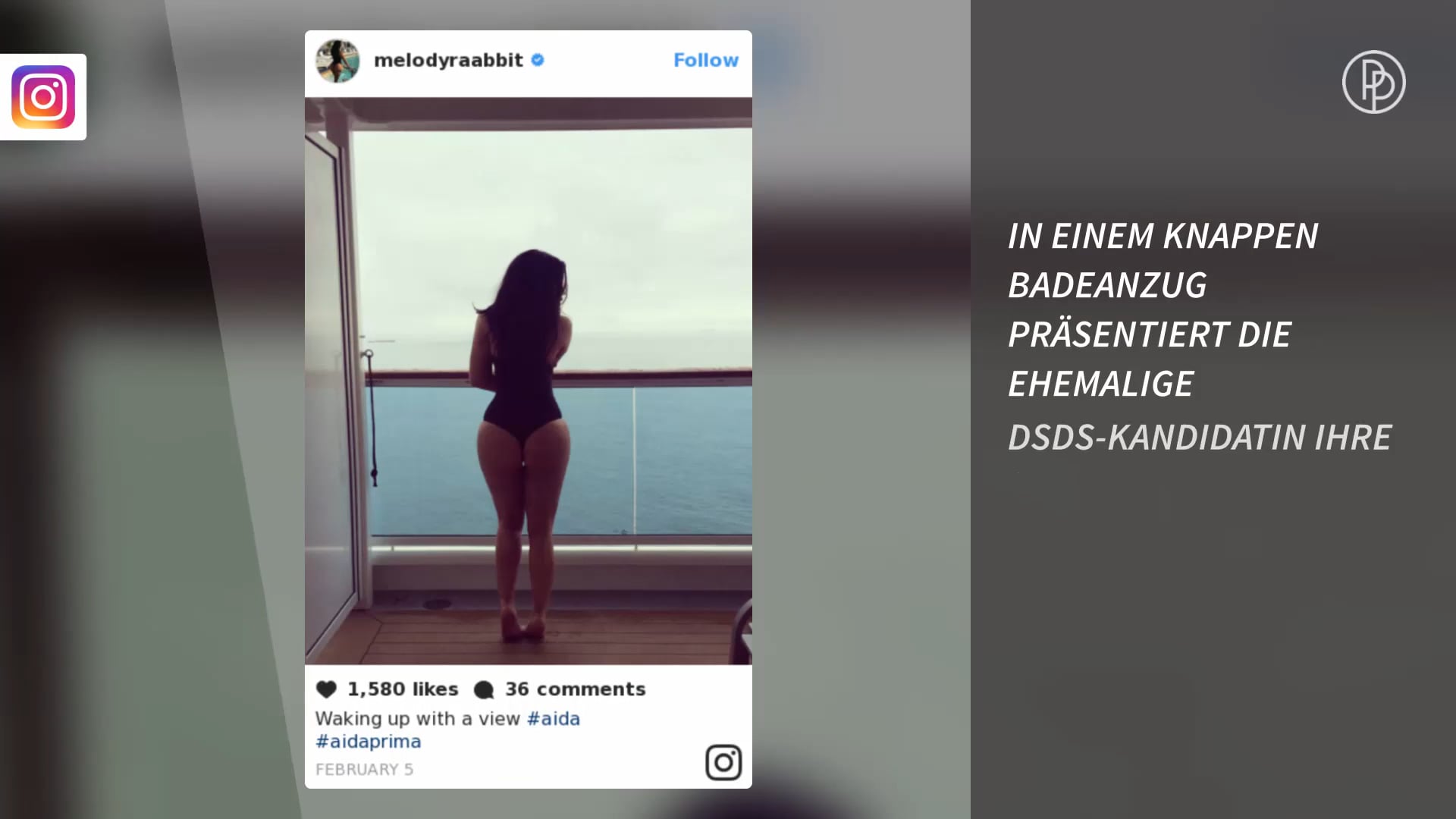
Task: Click the 'IN EINEM KNAPPEN' headline text
Action: coord(1163,236)
